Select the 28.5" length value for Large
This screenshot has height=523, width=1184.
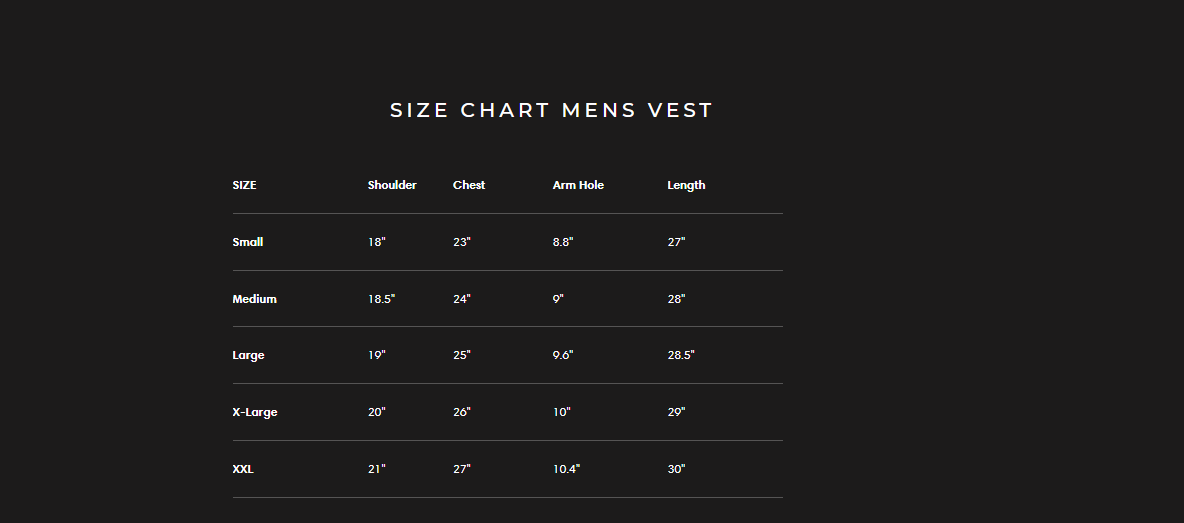pos(681,355)
